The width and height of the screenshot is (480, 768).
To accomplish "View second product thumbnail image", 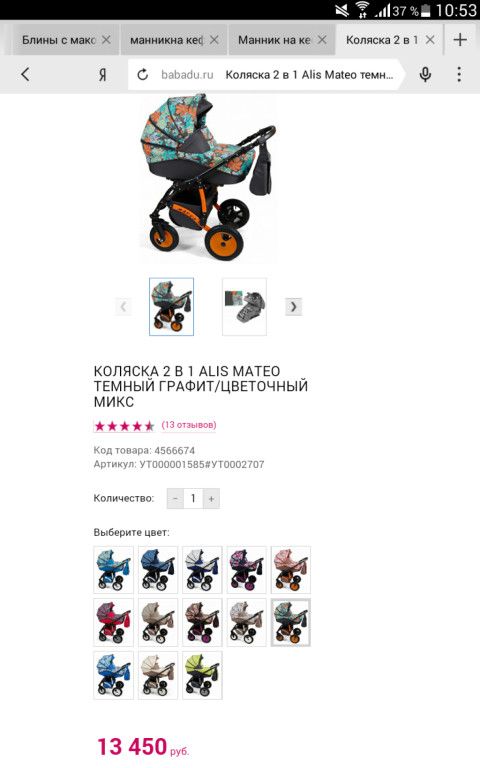I will click(x=244, y=307).
